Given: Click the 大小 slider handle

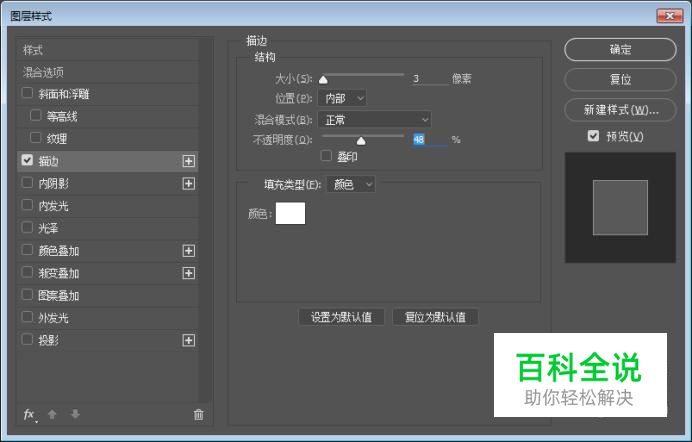Looking at the screenshot, I should click(323, 80).
